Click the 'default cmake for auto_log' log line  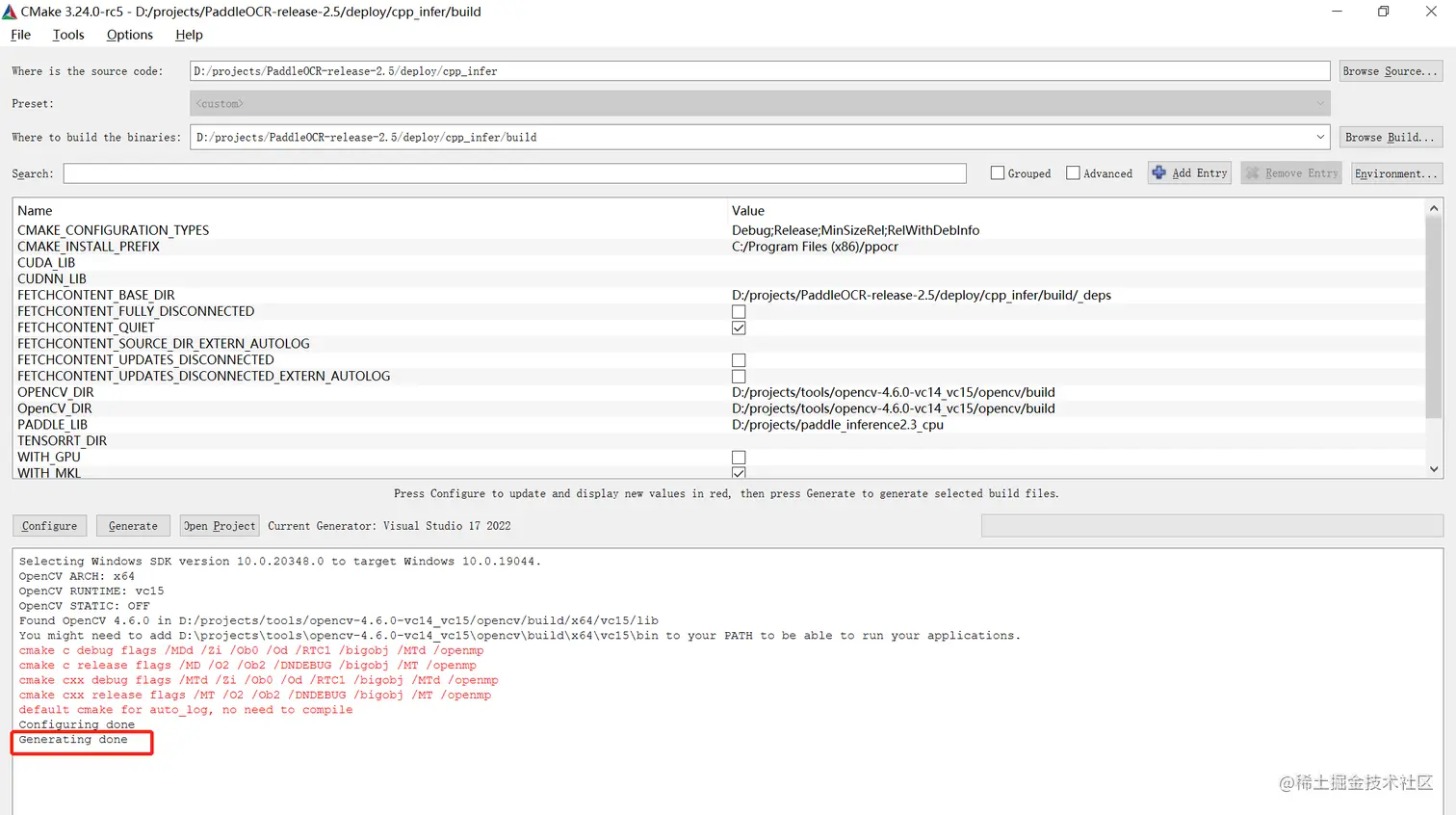coord(186,710)
